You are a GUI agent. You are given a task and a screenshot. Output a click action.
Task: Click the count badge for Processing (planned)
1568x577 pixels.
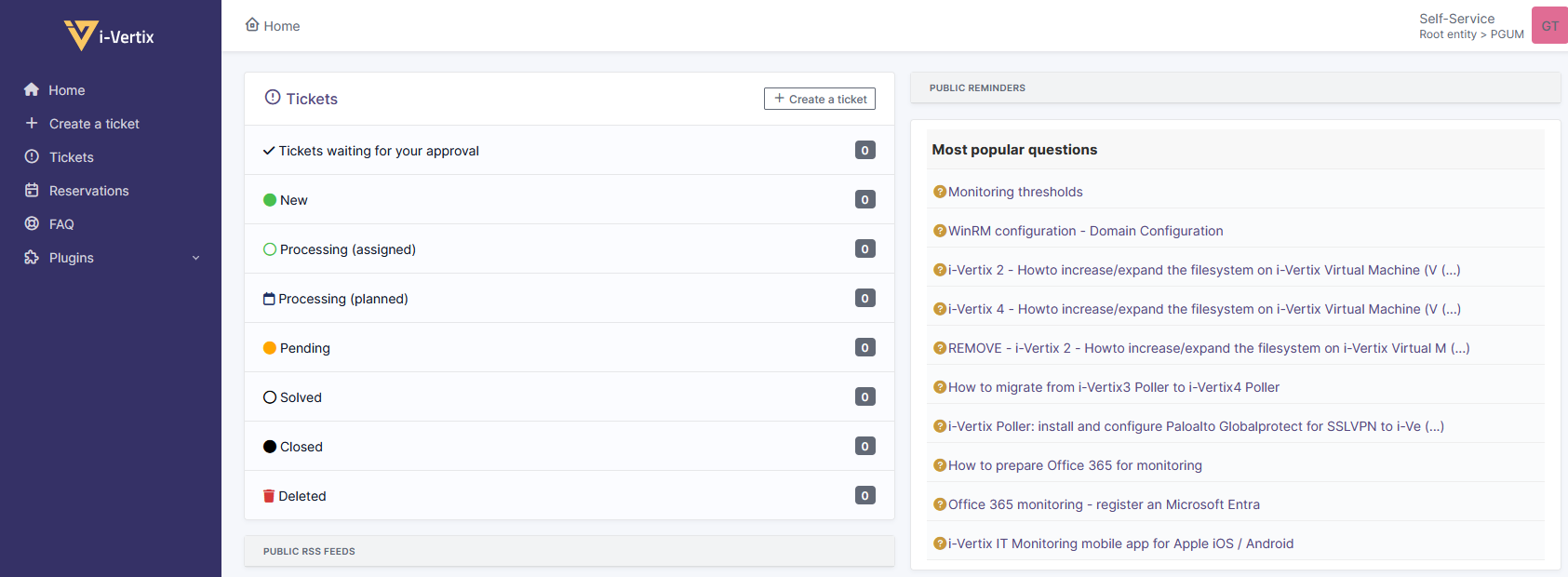pyautogui.click(x=865, y=298)
